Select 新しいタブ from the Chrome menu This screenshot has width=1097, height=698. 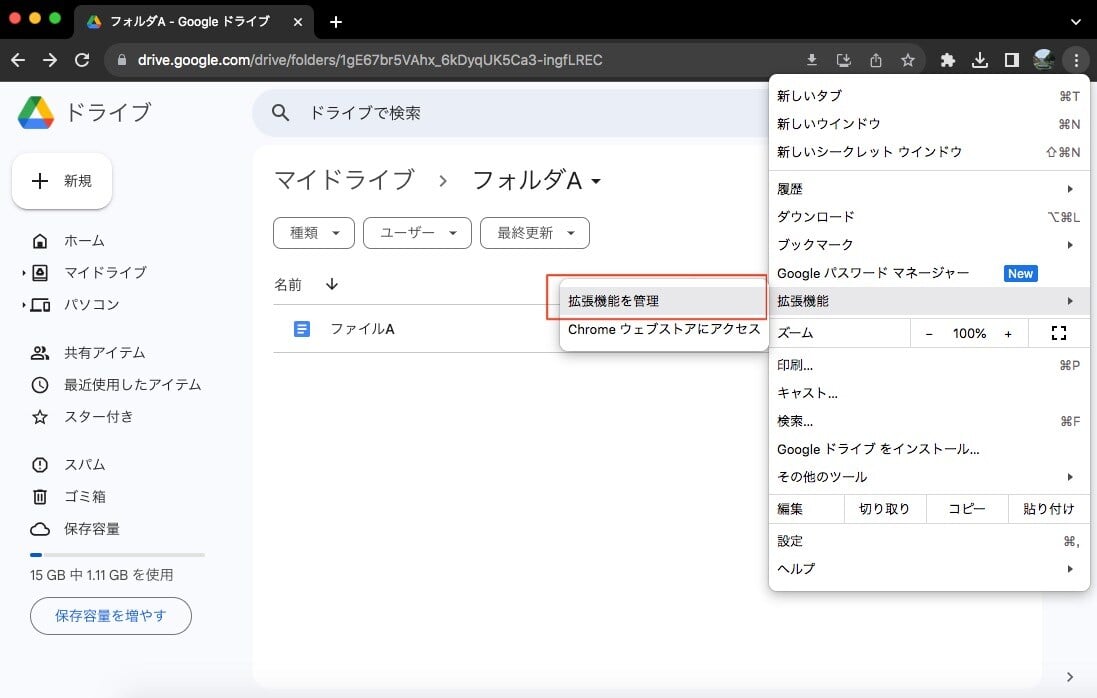[x=929, y=96]
